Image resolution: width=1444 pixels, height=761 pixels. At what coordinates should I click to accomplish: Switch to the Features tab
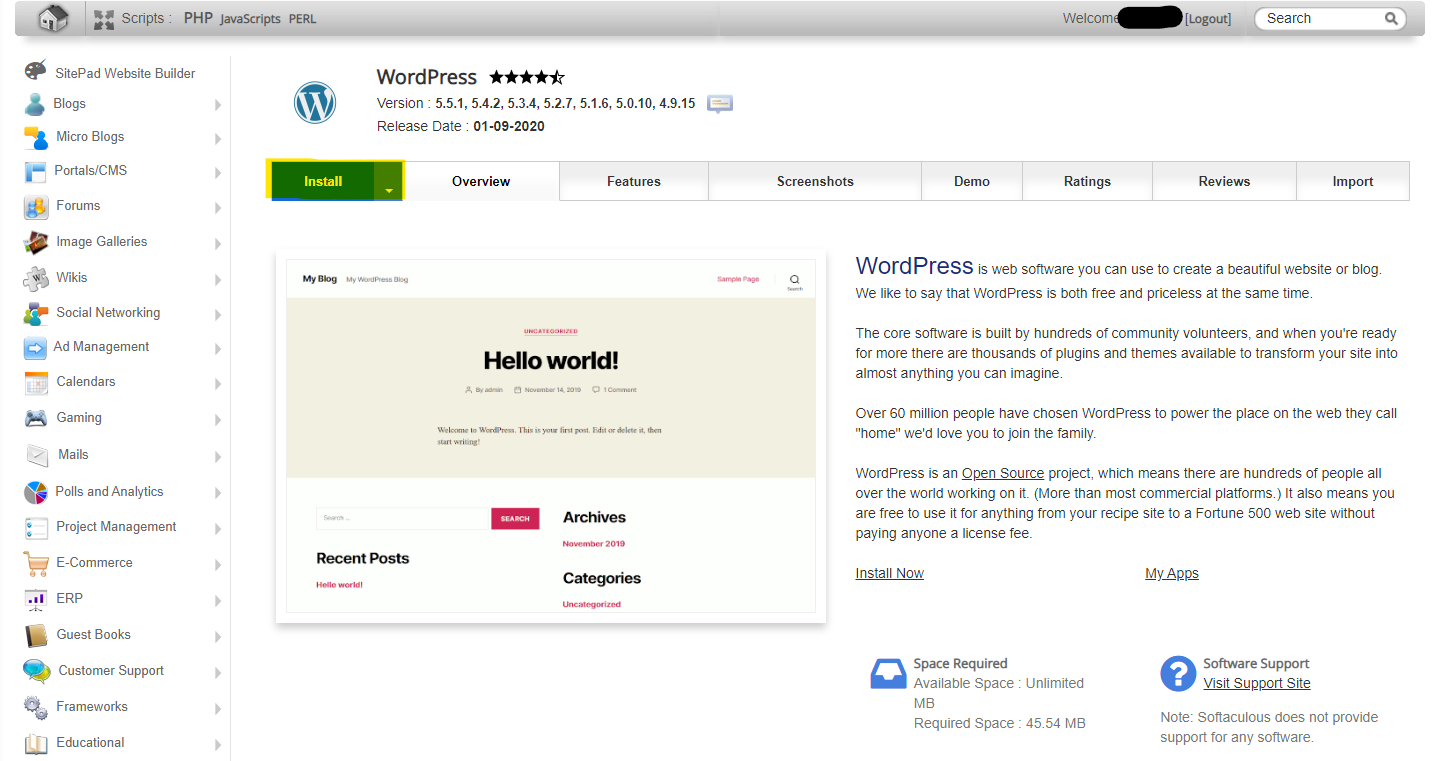click(634, 181)
